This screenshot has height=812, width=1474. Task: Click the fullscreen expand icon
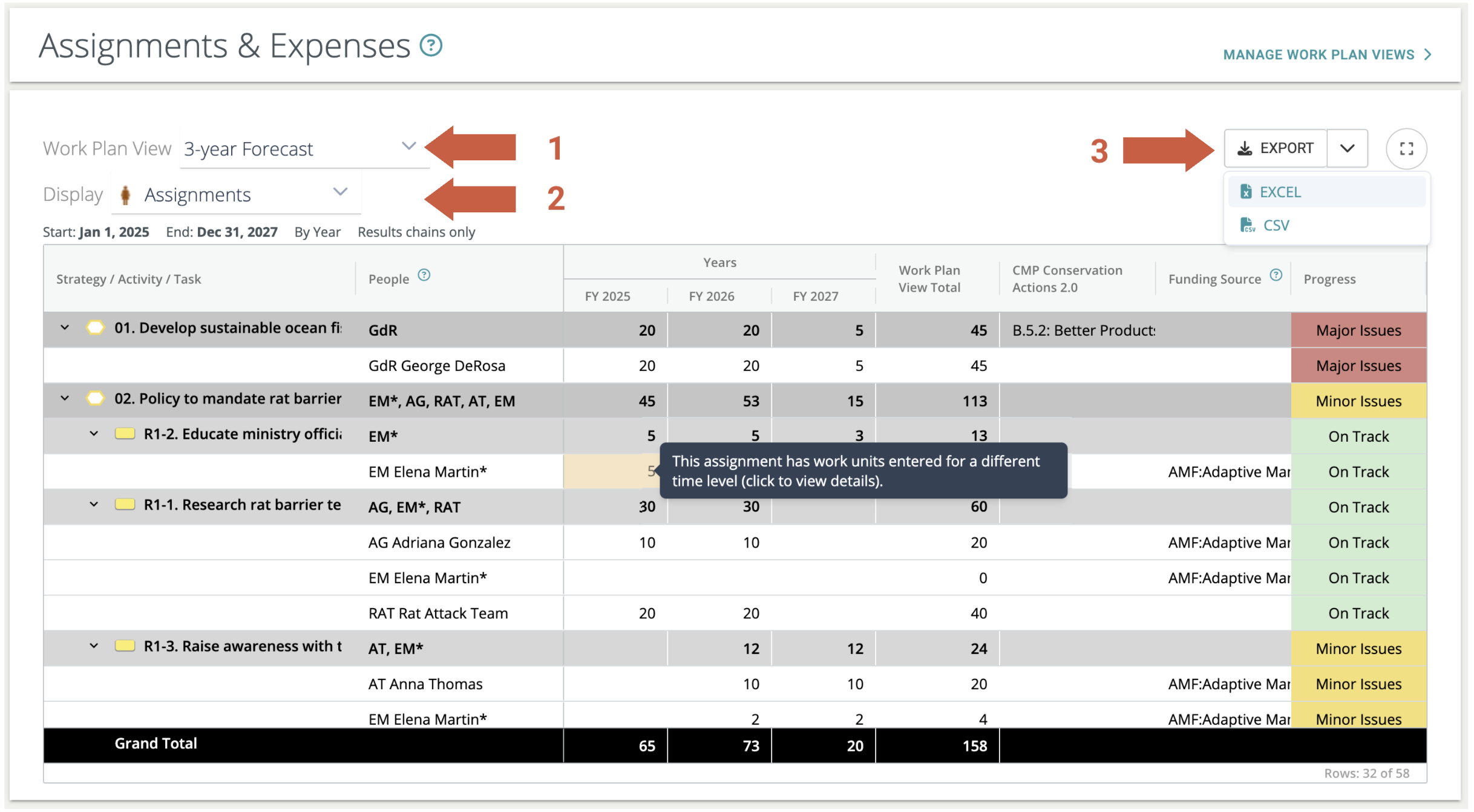coord(1406,149)
